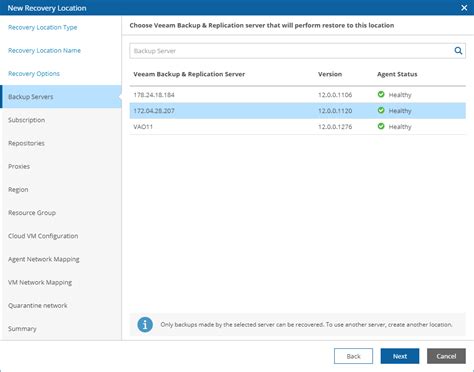Viewport: 474px width, 372px height.
Task: Click the 'Only backups made by' info message
Action: tap(306, 324)
